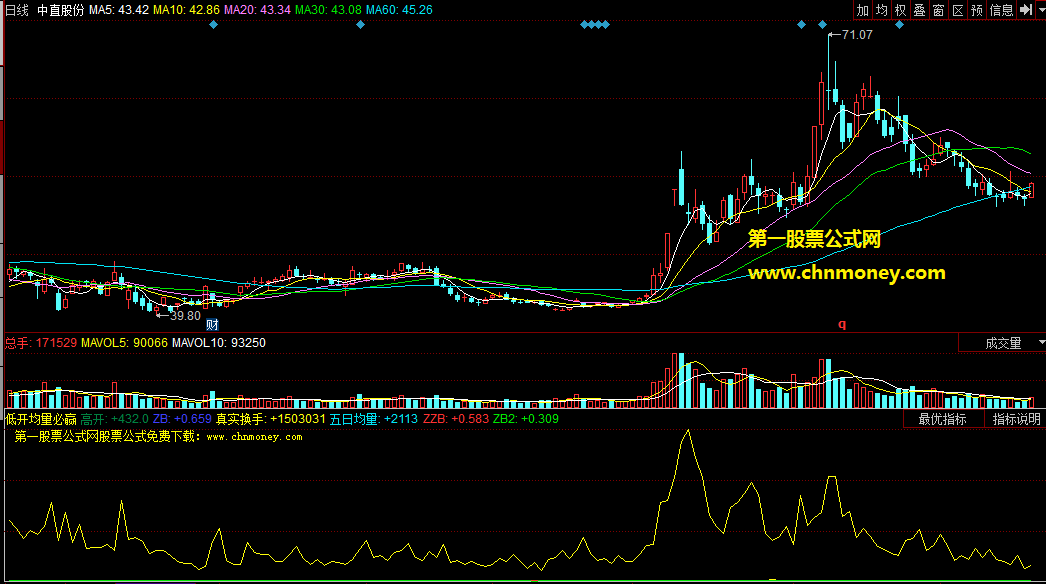Click the first blue diamond info marker

[x=213, y=25]
